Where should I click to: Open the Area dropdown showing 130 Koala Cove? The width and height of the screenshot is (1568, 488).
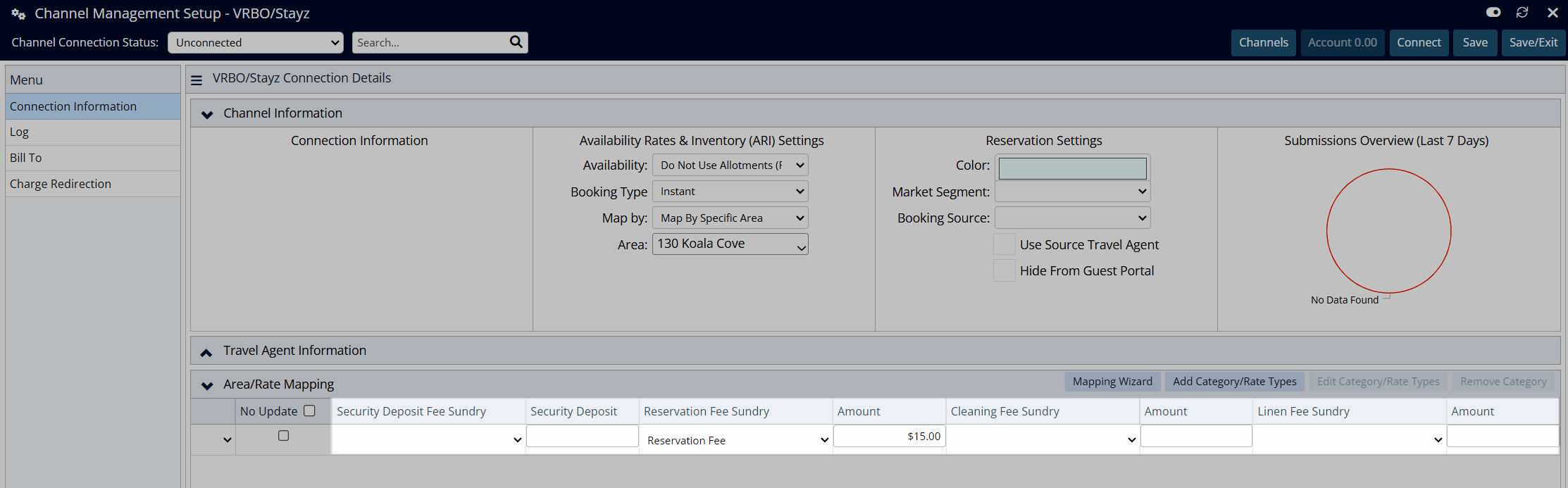[730, 244]
